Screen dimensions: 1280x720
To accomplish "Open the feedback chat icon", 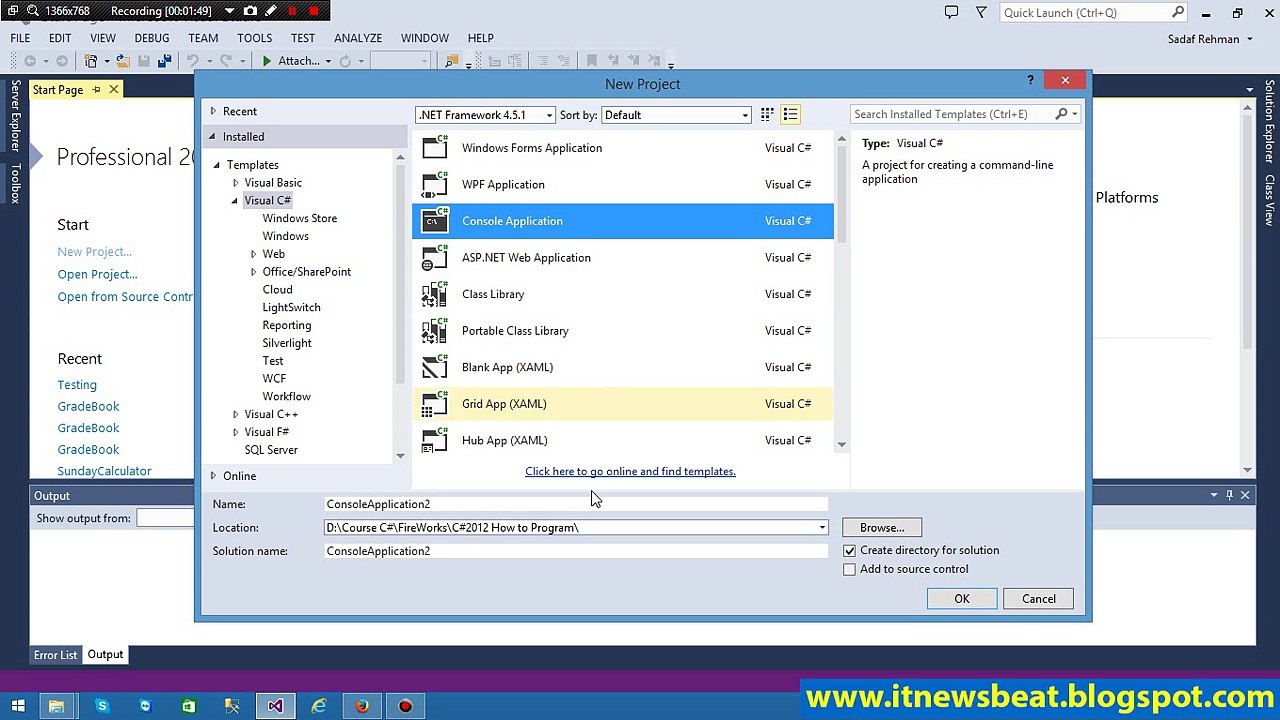I will (951, 12).
